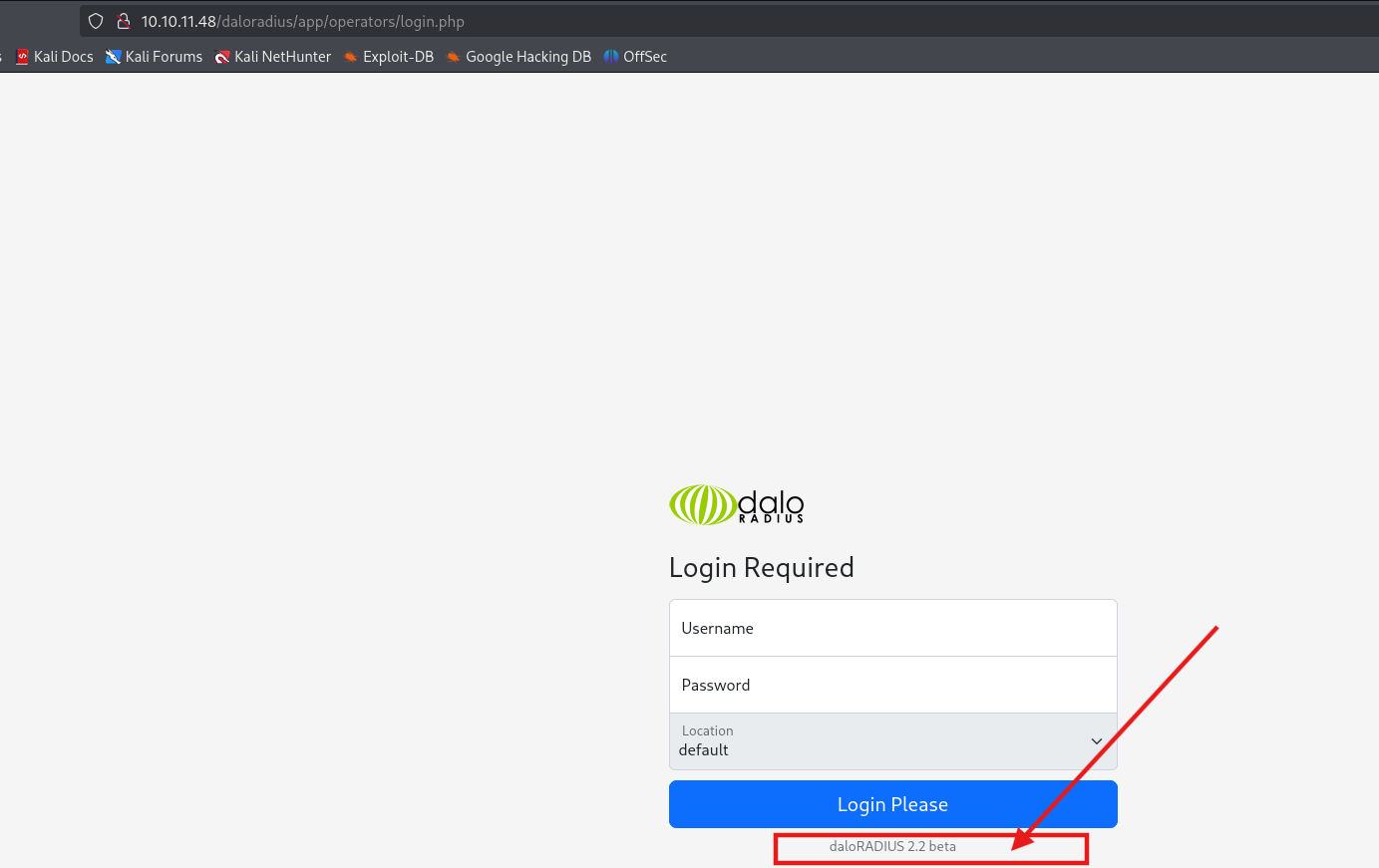Open the Kali Forums bookmark
The height and width of the screenshot is (868, 1379).
coord(155,57)
